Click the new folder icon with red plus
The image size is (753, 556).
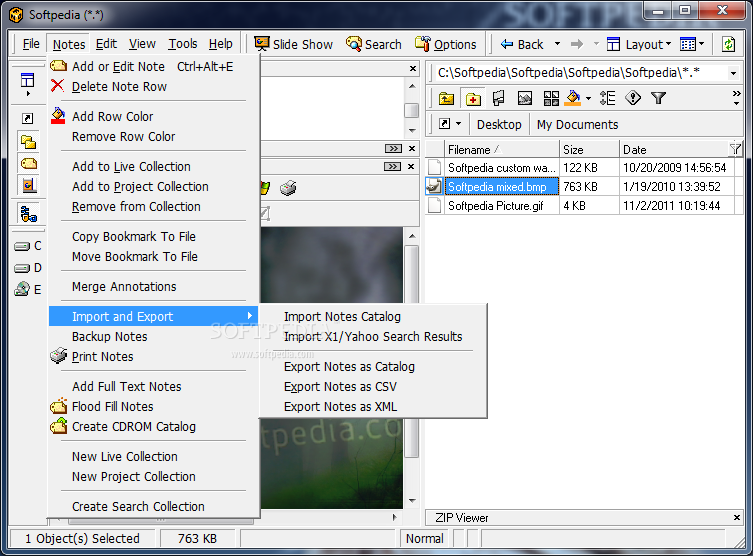click(473, 98)
